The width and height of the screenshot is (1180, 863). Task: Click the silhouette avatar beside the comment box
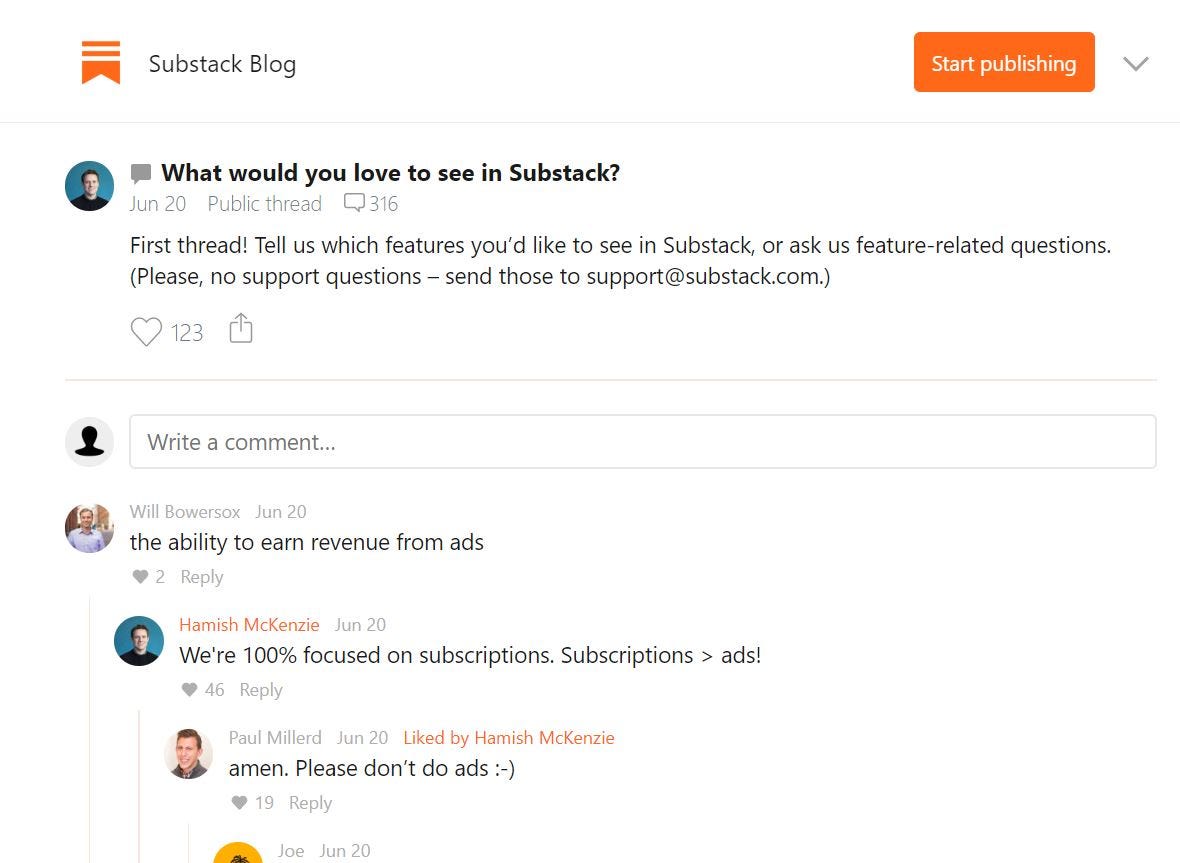[89, 441]
